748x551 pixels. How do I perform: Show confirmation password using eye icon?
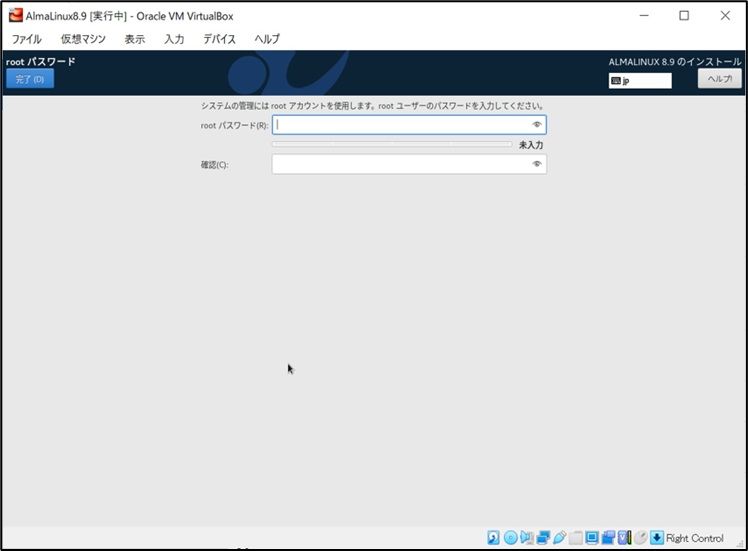tap(537, 164)
